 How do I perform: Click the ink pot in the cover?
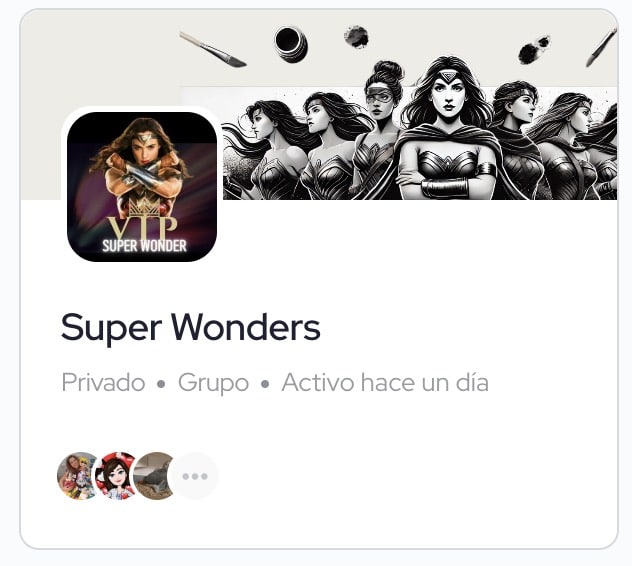click(291, 44)
